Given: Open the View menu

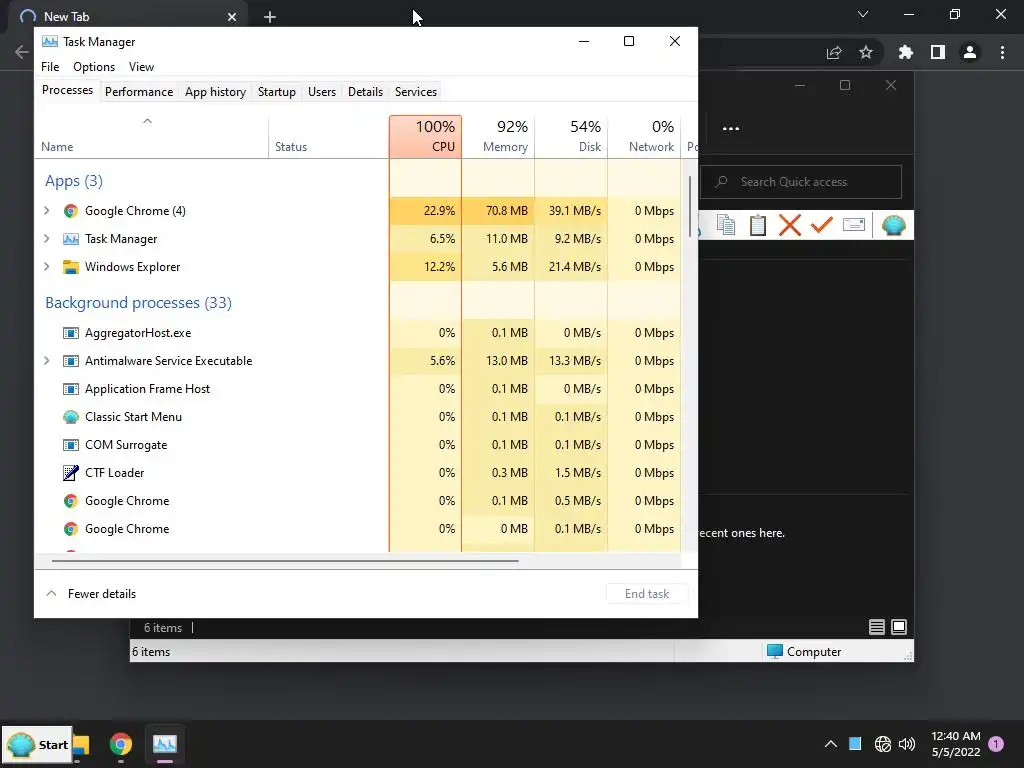Looking at the screenshot, I should [x=141, y=67].
